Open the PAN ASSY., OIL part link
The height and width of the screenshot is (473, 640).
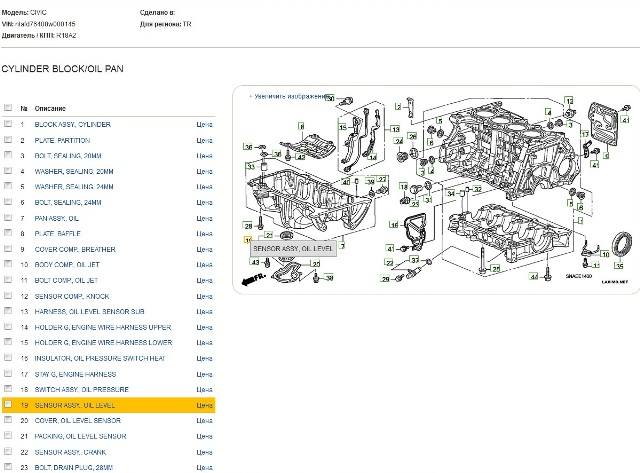pos(57,218)
